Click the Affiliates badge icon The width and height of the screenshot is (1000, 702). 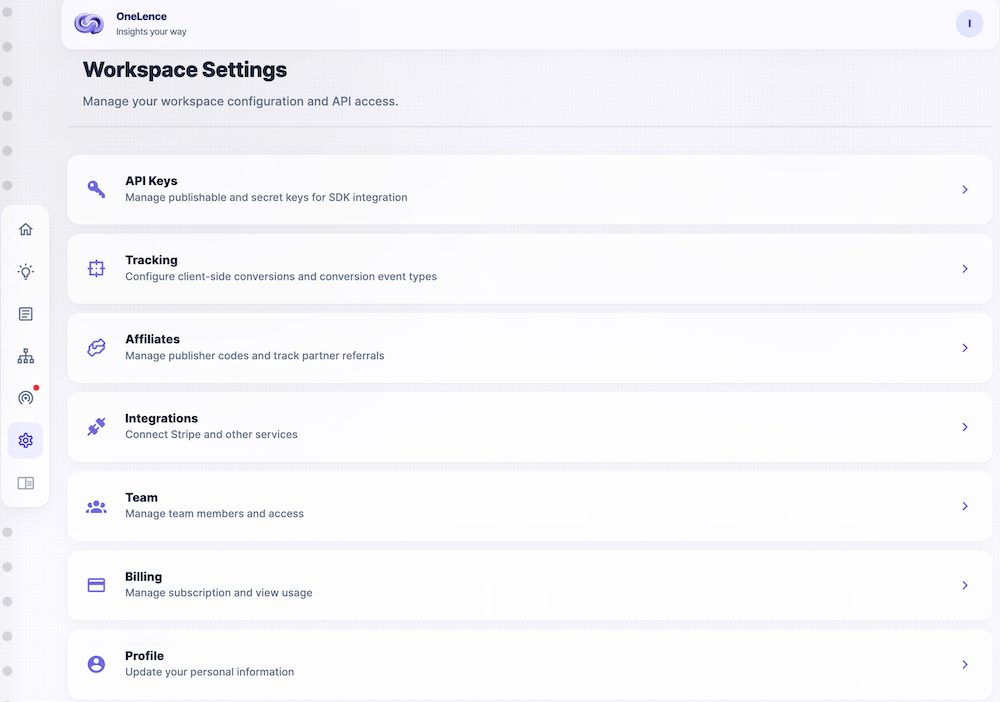pyautogui.click(x=96, y=347)
